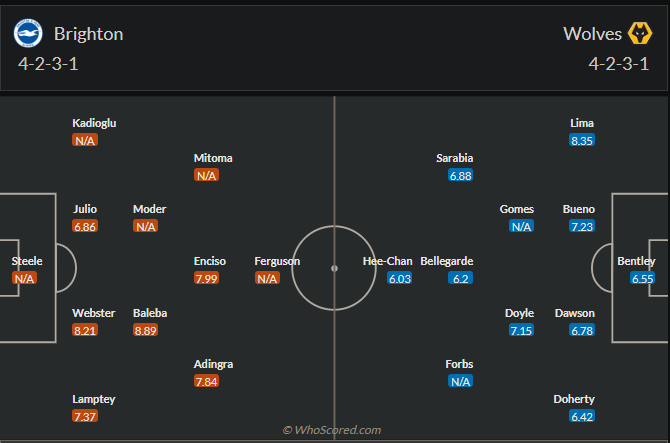Click Lima's 8.35 rating badge

(x=582, y=141)
